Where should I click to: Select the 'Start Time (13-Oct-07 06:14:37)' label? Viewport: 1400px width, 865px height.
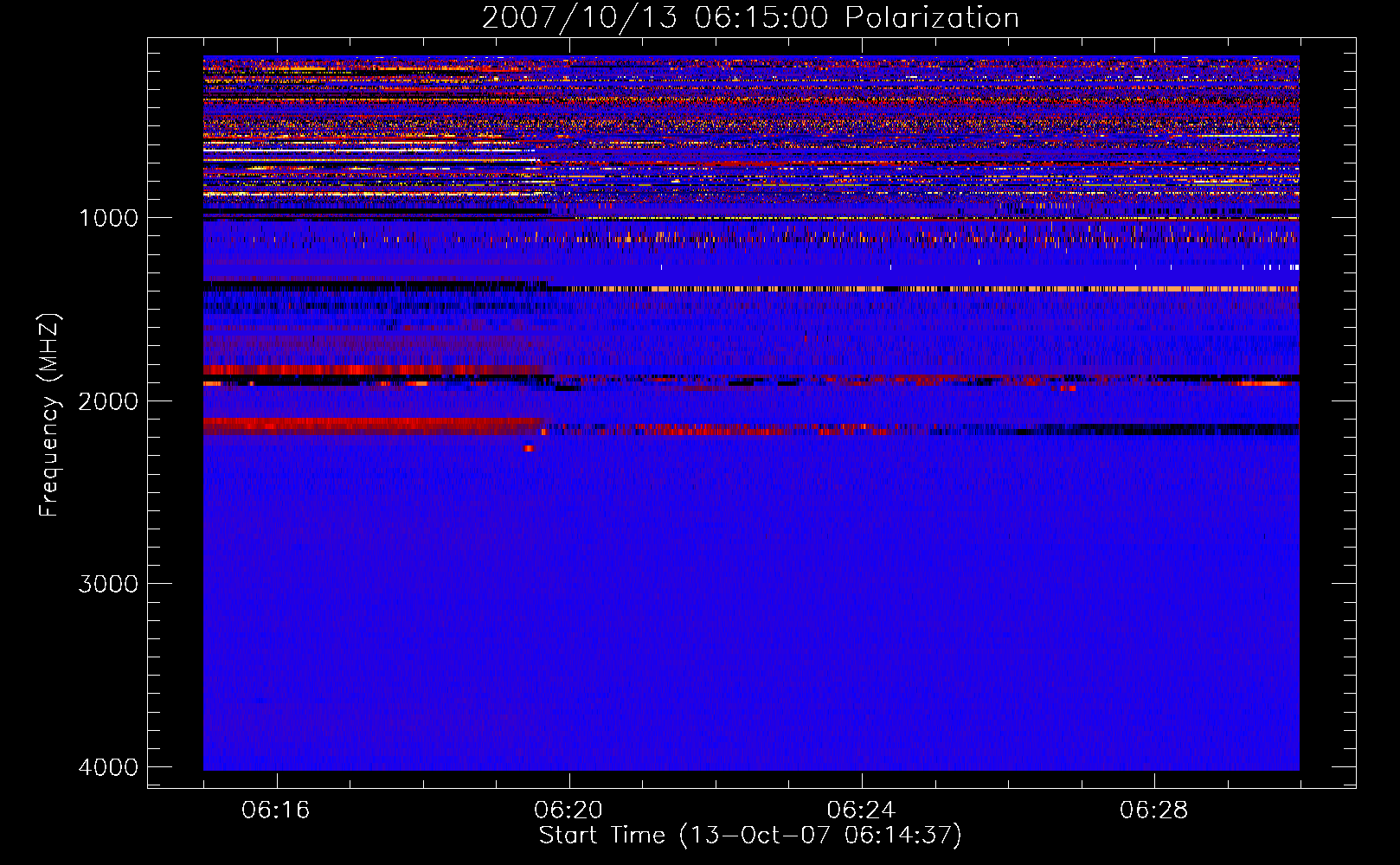point(750,836)
